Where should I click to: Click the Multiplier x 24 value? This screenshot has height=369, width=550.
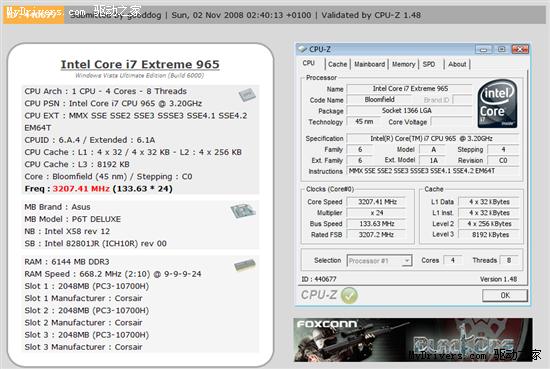pos(377,213)
